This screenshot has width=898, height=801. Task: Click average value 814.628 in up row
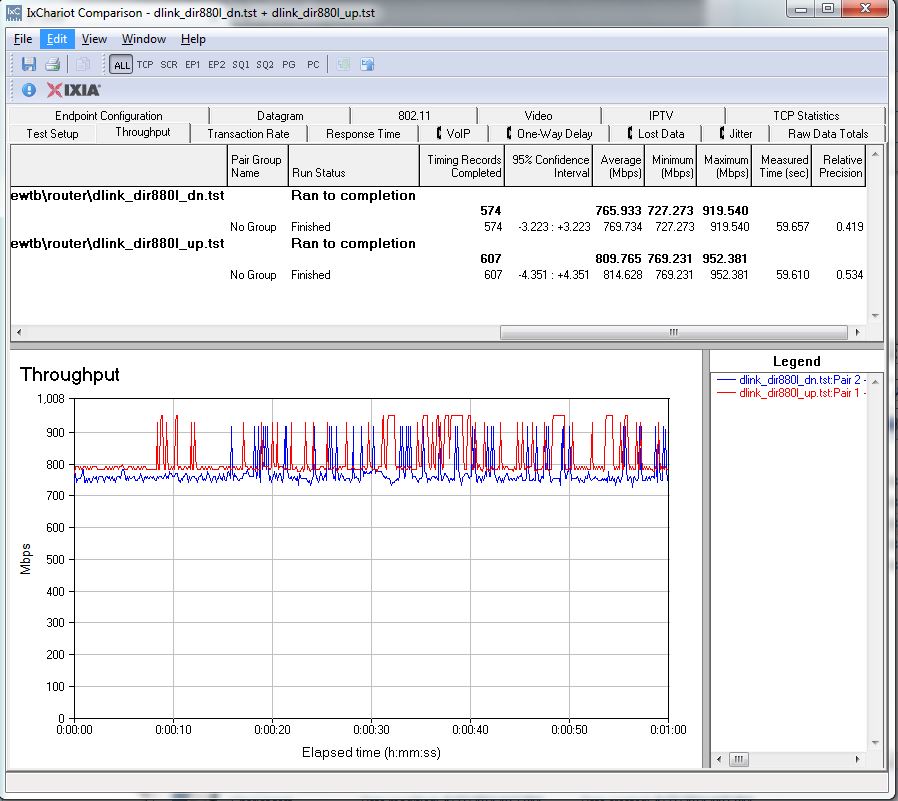(x=623, y=275)
